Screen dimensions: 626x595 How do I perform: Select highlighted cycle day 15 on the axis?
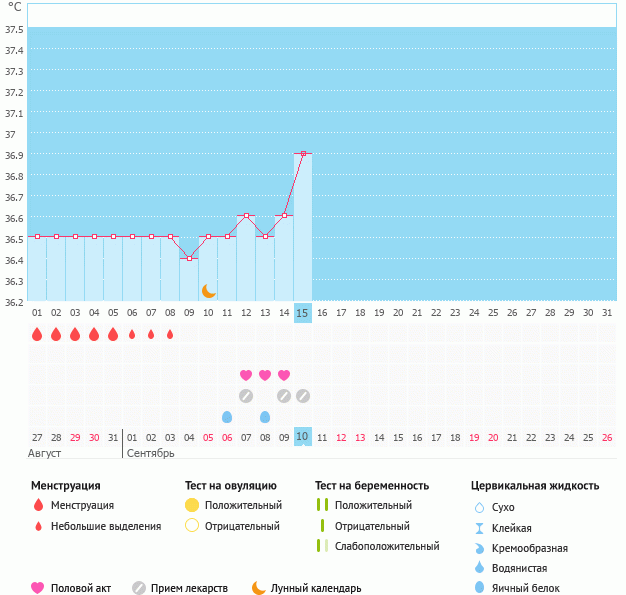pyautogui.click(x=303, y=313)
